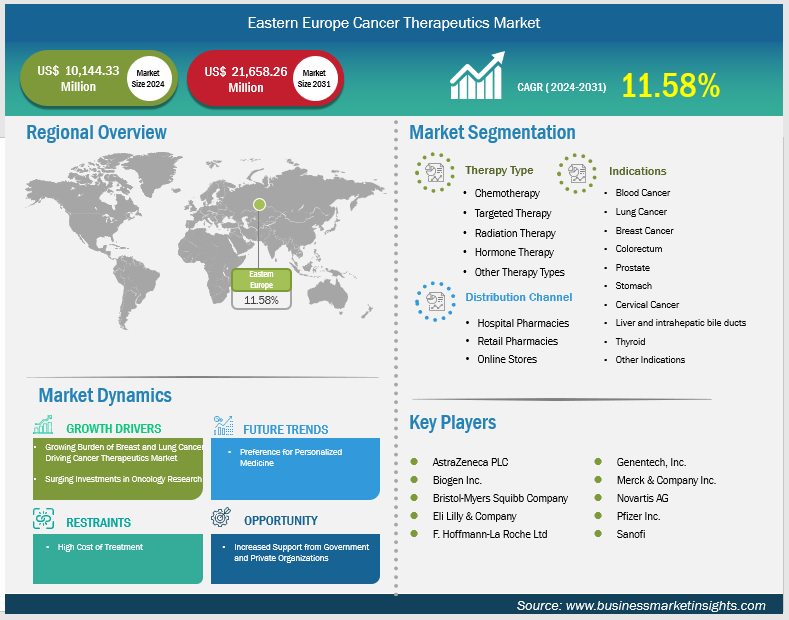789x620 pixels.
Task: Click the CAGR growth chart arrow icon
Action: [477, 75]
